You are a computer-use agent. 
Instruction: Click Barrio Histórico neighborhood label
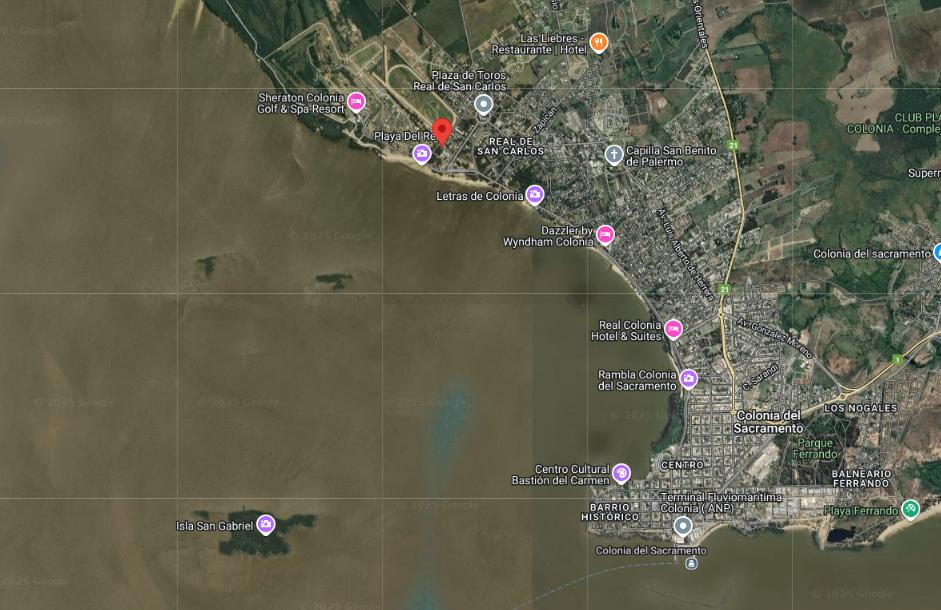(x=610, y=512)
